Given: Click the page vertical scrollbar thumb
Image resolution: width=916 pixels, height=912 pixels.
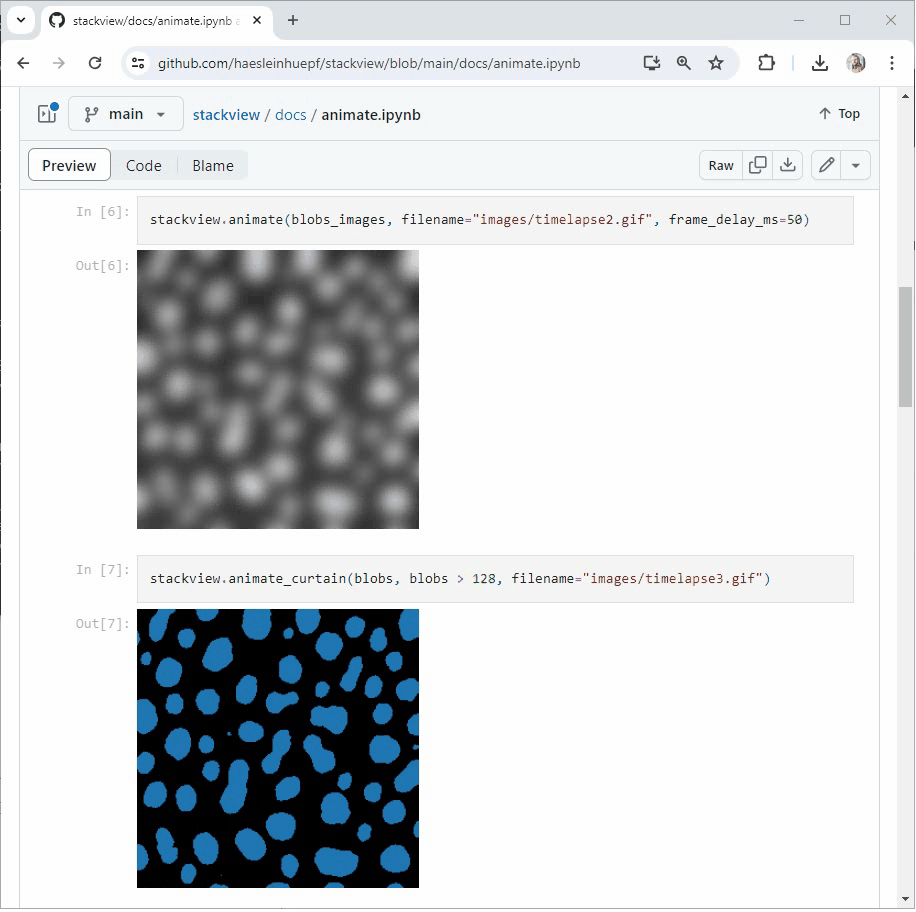Looking at the screenshot, I should click(x=906, y=345).
